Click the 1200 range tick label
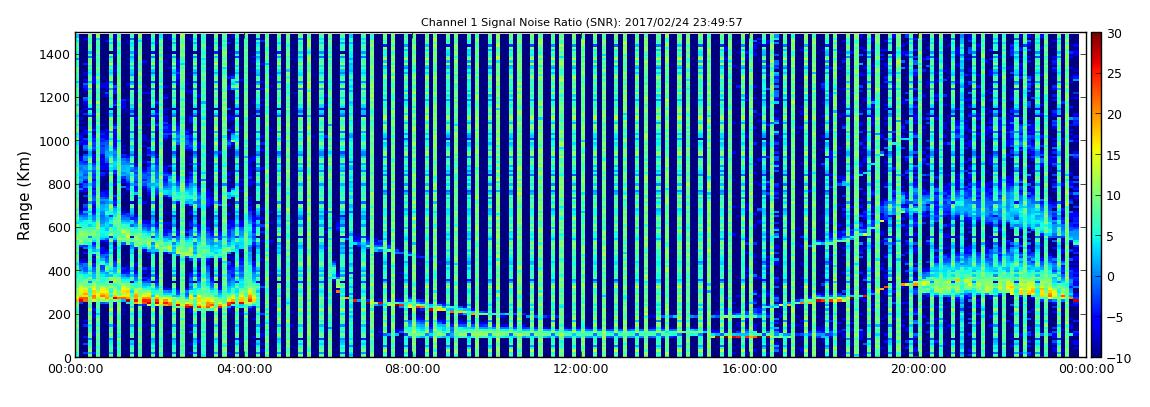 click(56, 98)
